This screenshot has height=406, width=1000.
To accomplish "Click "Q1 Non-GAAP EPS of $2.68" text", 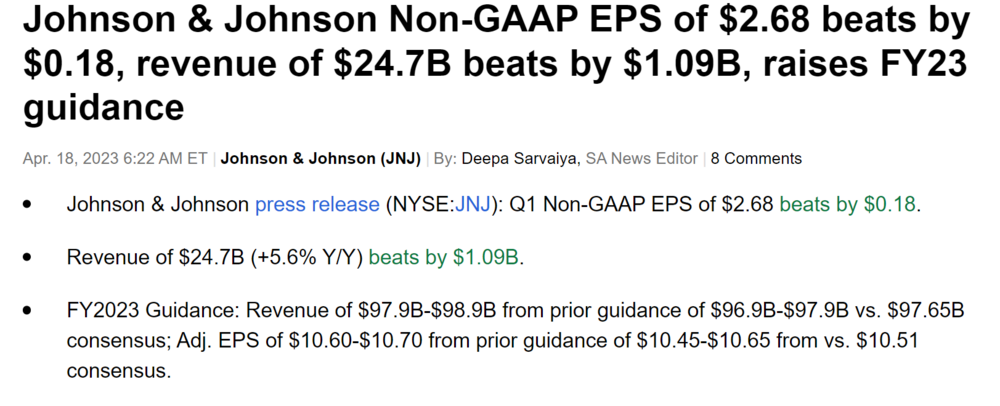I will point(642,205).
